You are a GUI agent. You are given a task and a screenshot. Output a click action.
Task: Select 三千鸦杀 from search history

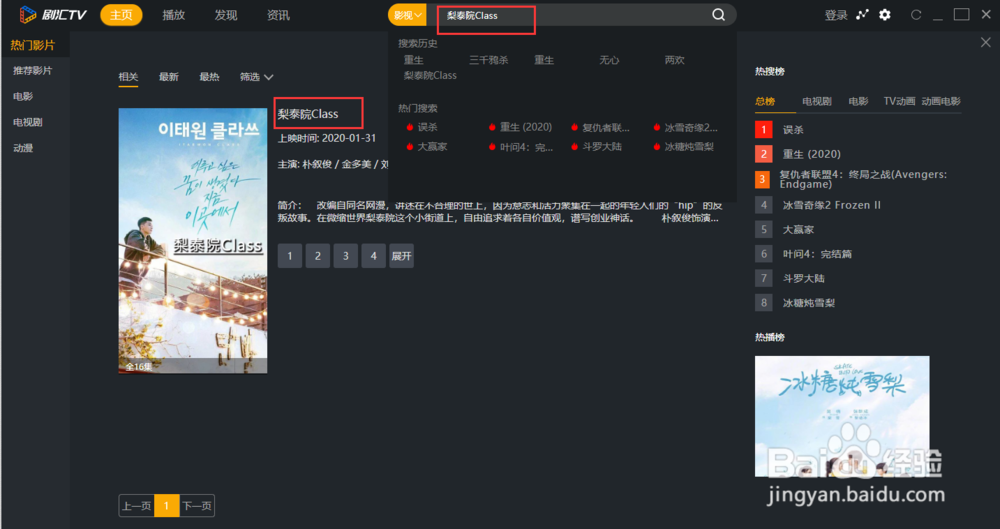pos(489,60)
